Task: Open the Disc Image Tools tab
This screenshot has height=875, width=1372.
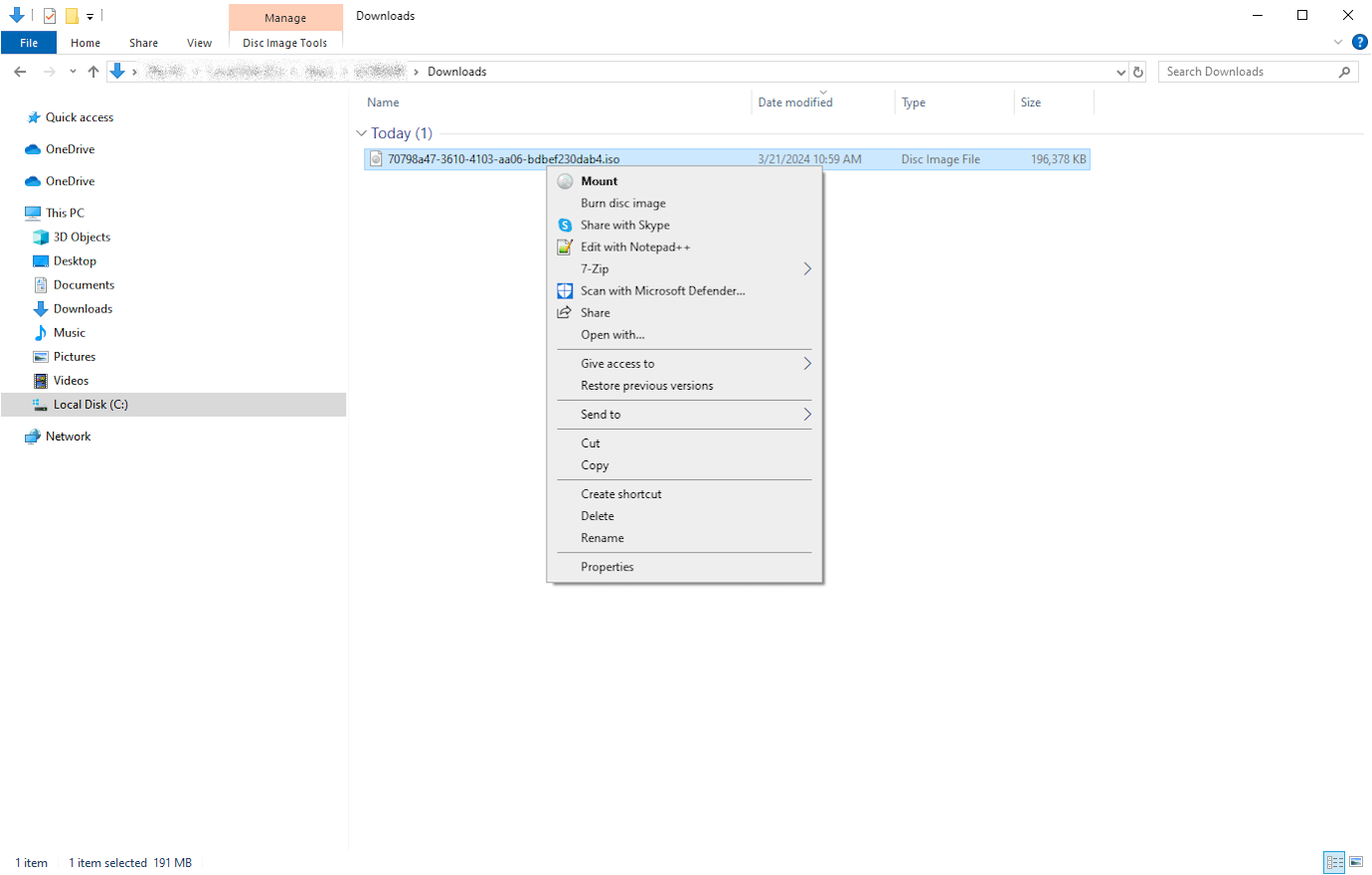Action: [x=284, y=43]
